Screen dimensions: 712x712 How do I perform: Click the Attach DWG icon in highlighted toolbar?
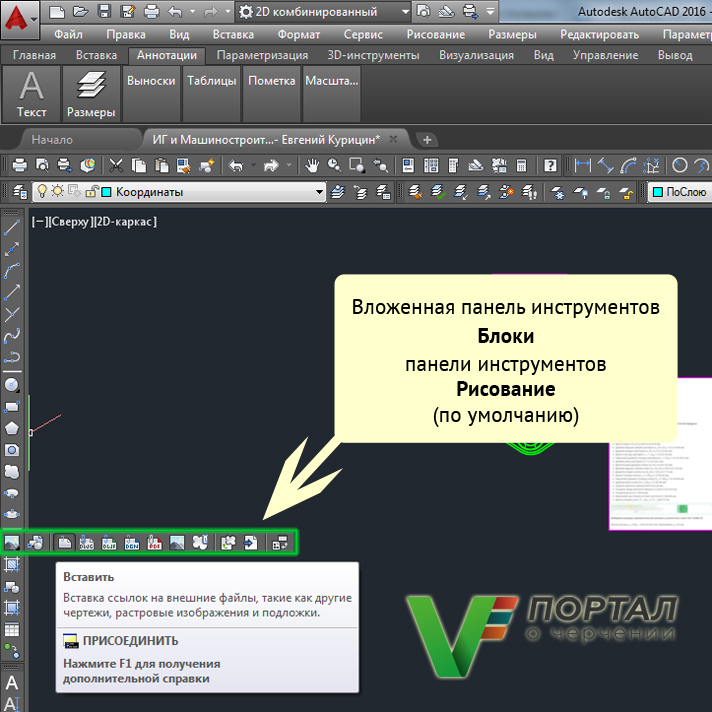pyautogui.click(x=87, y=542)
